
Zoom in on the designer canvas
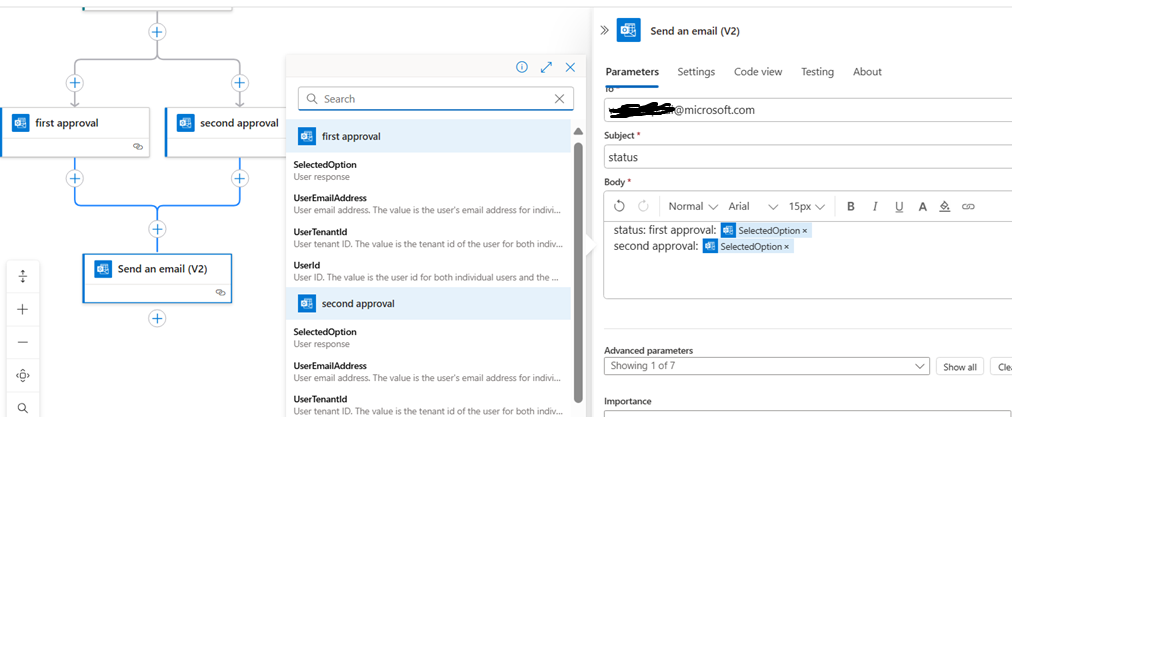tap(23, 309)
